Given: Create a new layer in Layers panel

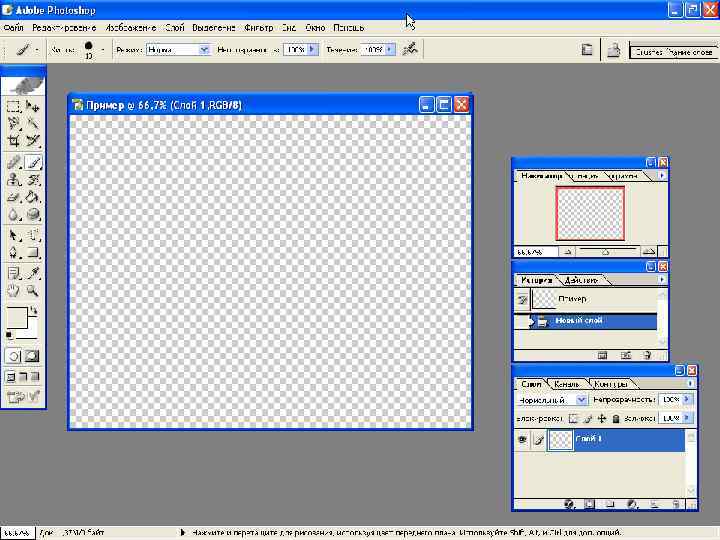Looking at the screenshot, I should pos(653,505).
